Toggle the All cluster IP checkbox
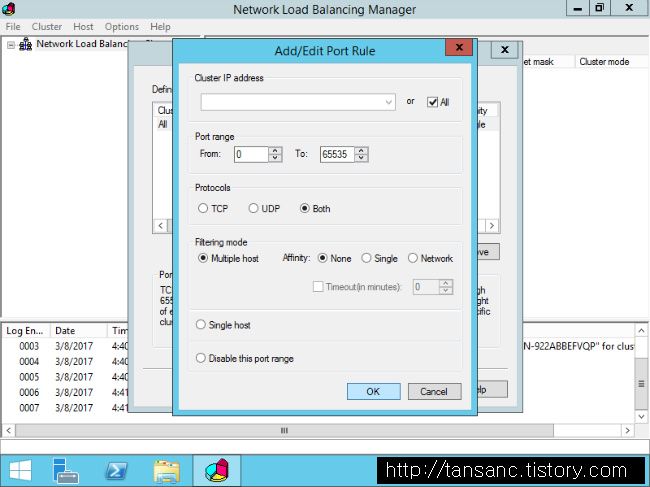 click(432, 102)
